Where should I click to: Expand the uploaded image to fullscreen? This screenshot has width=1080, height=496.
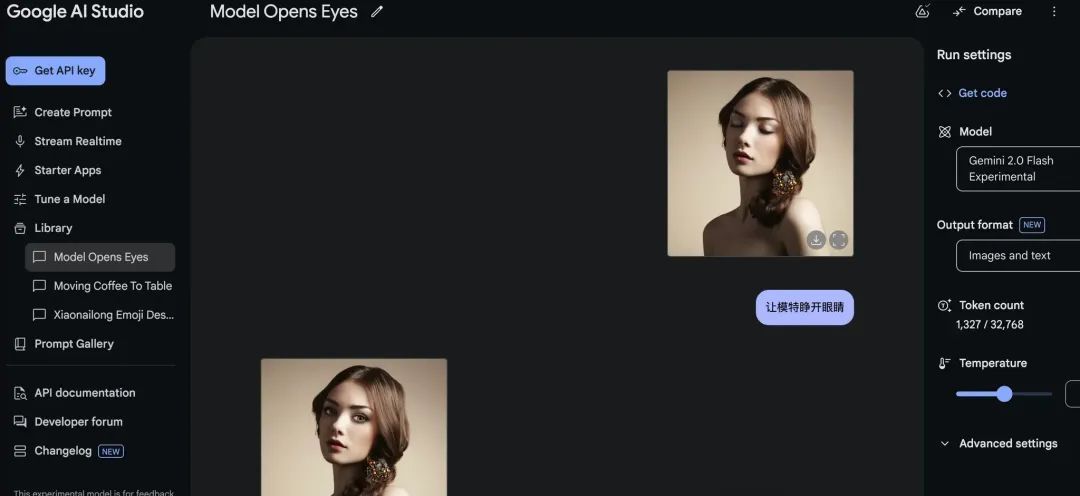click(x=839, y=239)
